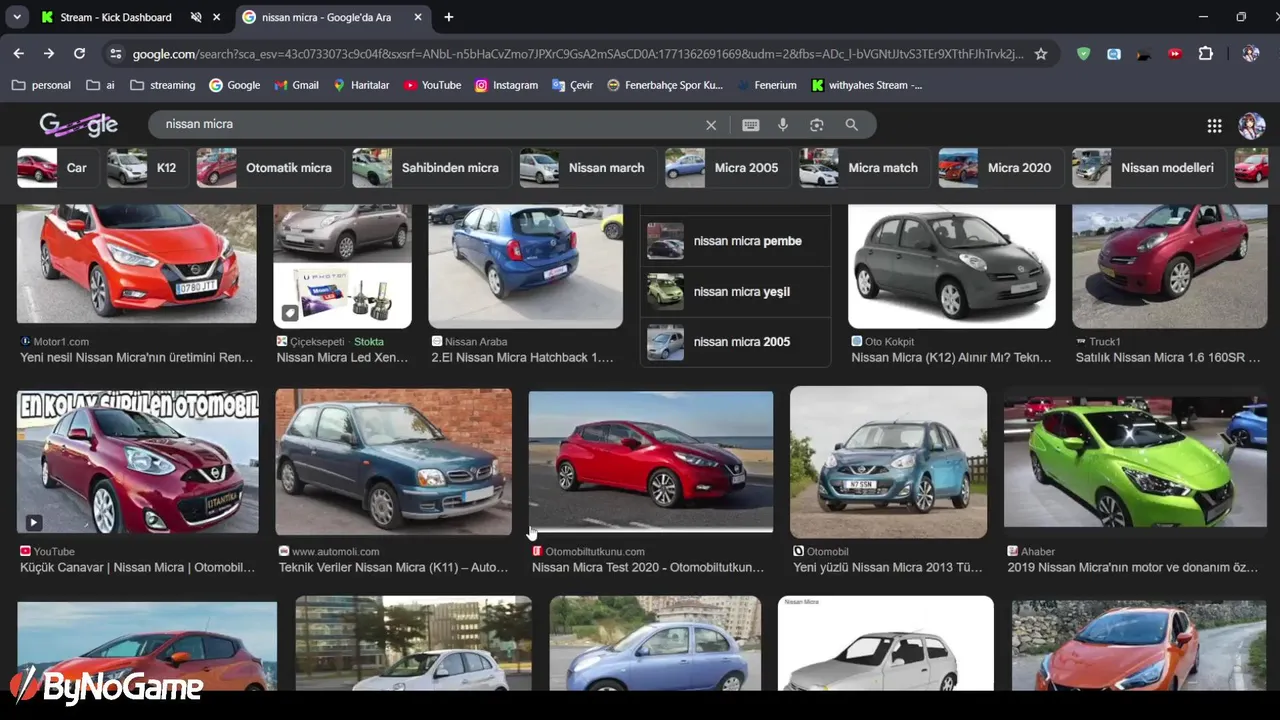Open the Fenerbahçe Spor Kulübü bookmark

(x=665, y=85)
